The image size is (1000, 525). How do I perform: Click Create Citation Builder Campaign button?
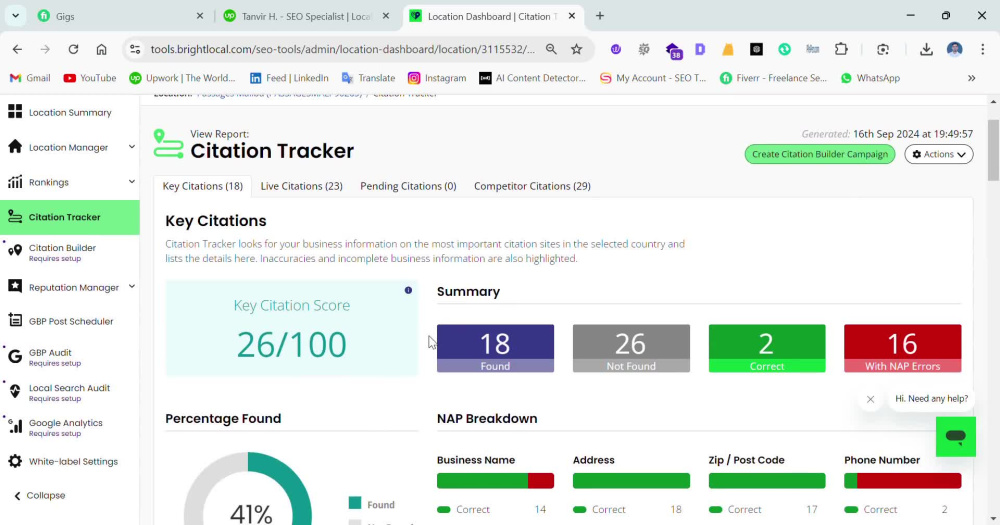pyautogui.click(x=820, y=154)
